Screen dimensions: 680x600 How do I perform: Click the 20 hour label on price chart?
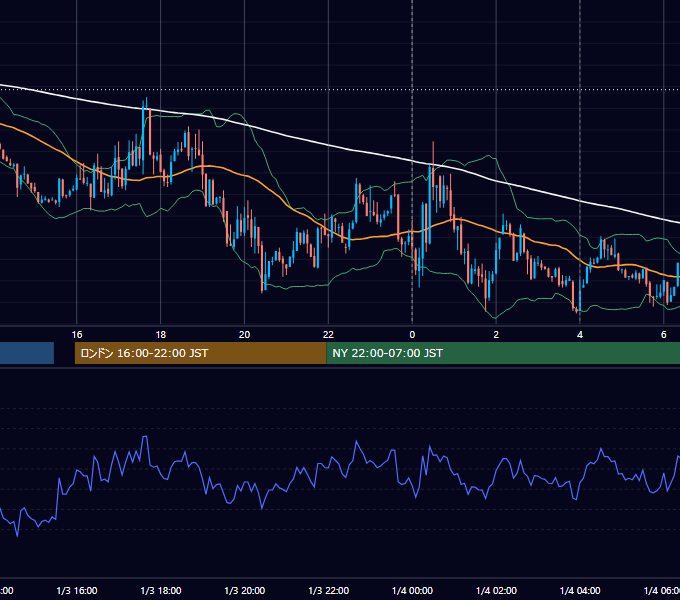245,334
